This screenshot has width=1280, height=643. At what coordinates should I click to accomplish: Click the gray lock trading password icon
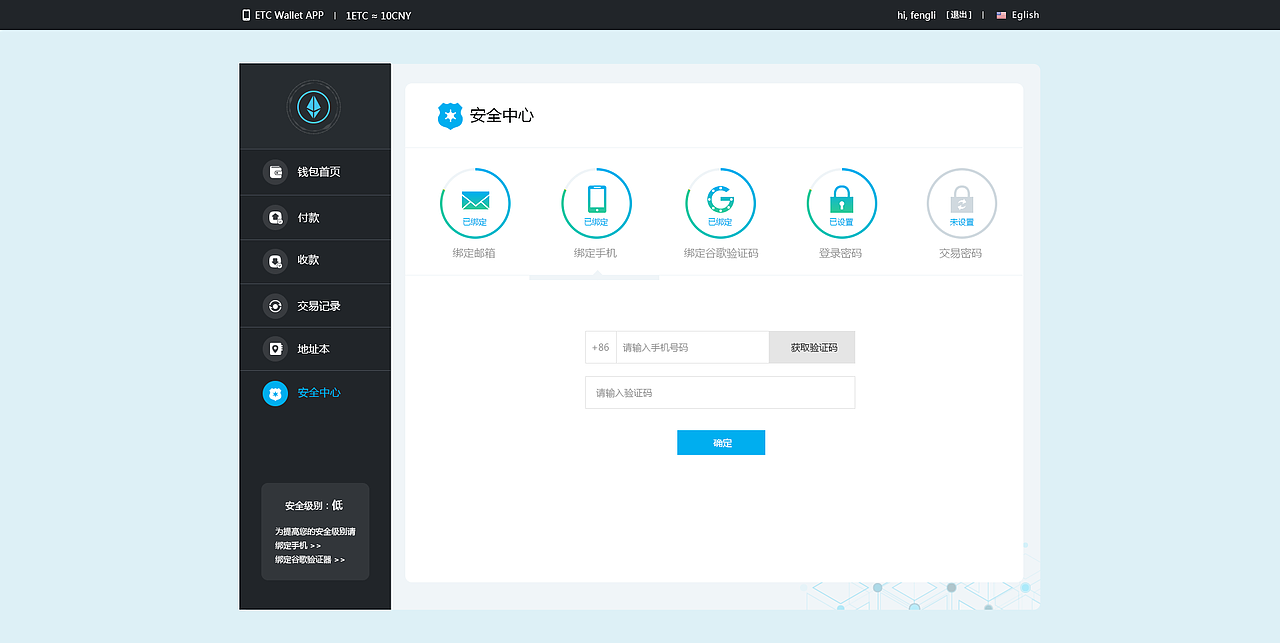[x=962, y=203]
